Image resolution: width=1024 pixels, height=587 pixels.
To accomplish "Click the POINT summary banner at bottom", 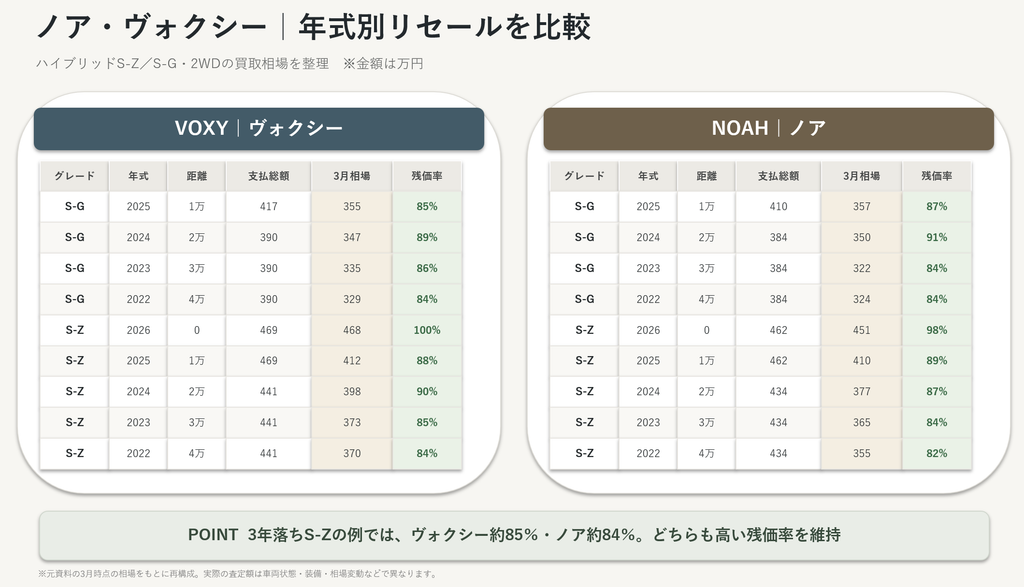I will coord(514,535).
